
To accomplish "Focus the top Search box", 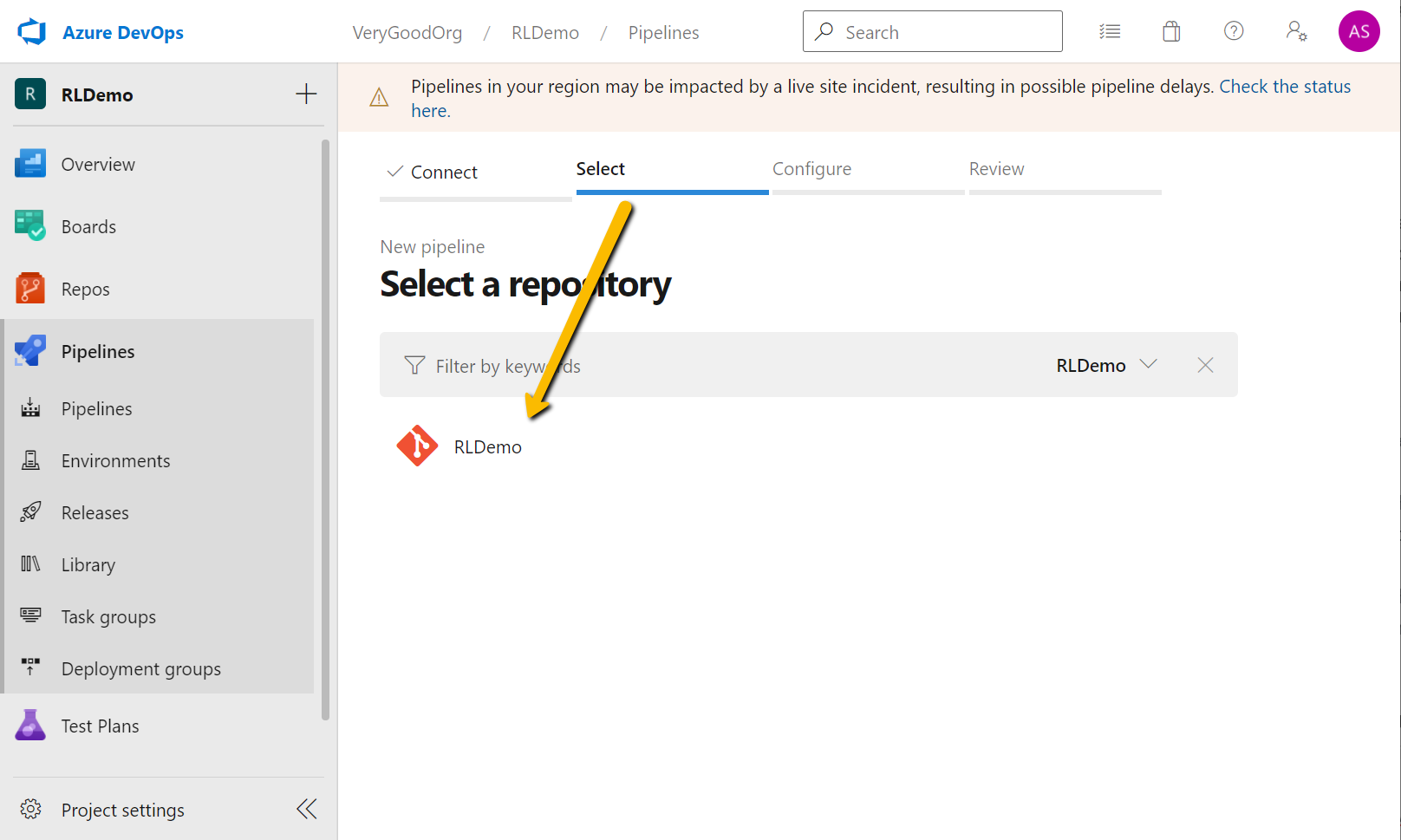I will pyautogui.click(x=933, y=32).
